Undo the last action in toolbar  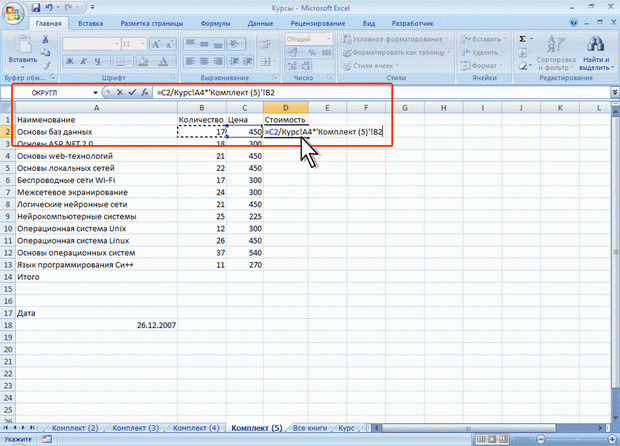[49, 8]
